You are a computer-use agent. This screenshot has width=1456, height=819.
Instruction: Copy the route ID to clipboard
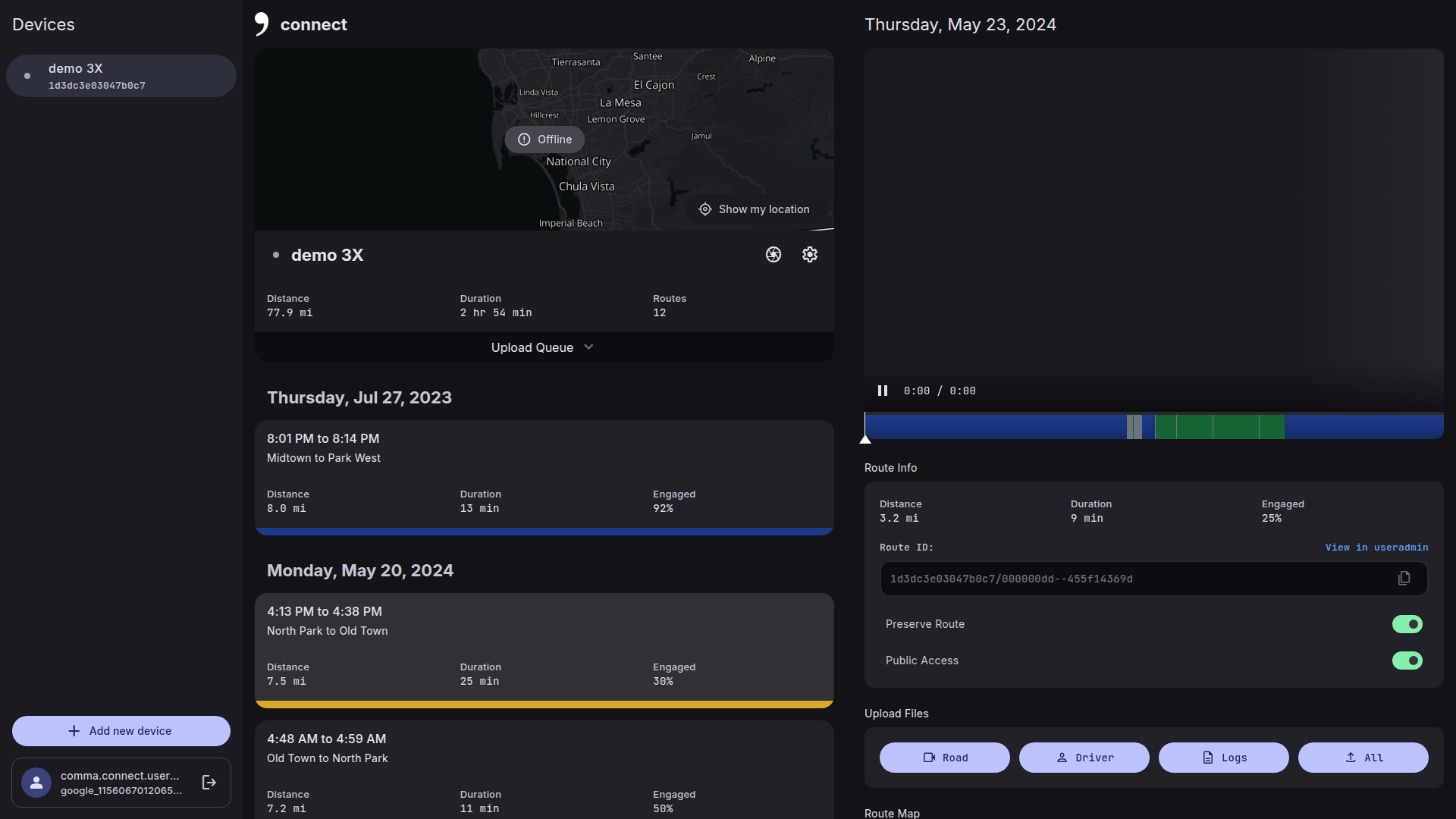pos(1404,579)
